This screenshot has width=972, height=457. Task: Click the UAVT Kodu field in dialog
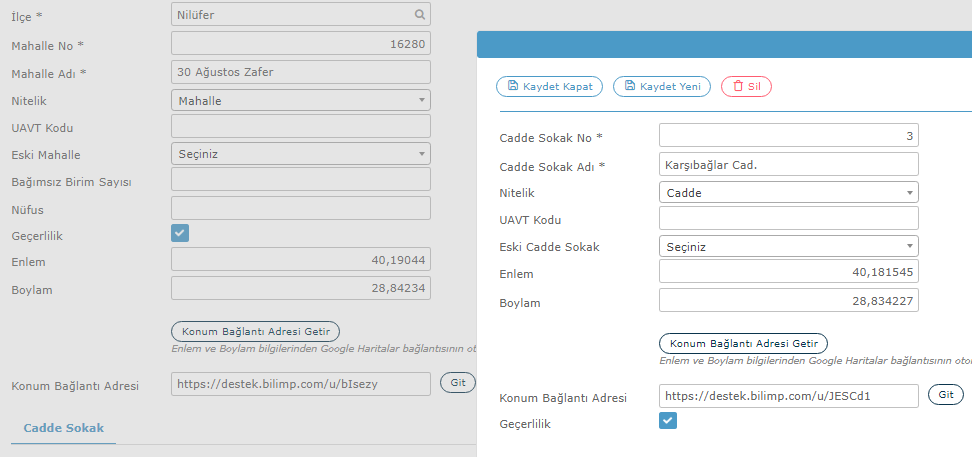(x=789, y=218)
